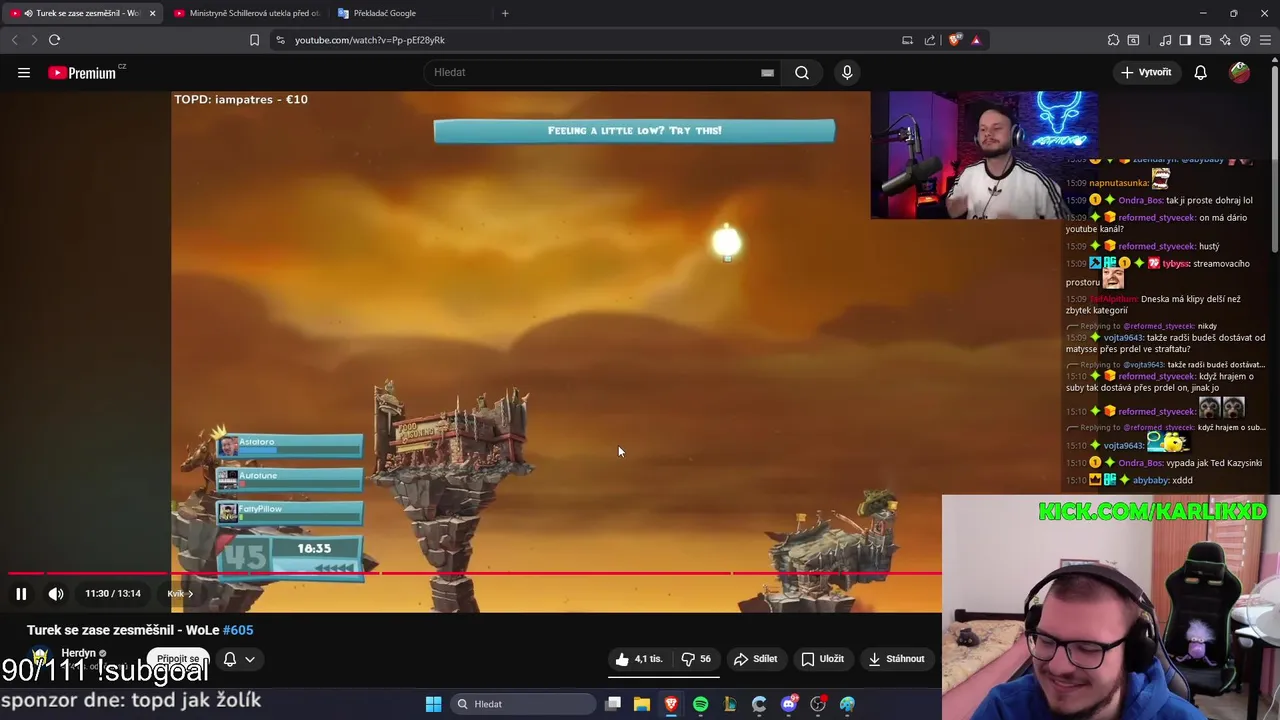Click the YouTube search magnifier button

tap(802, 72)
